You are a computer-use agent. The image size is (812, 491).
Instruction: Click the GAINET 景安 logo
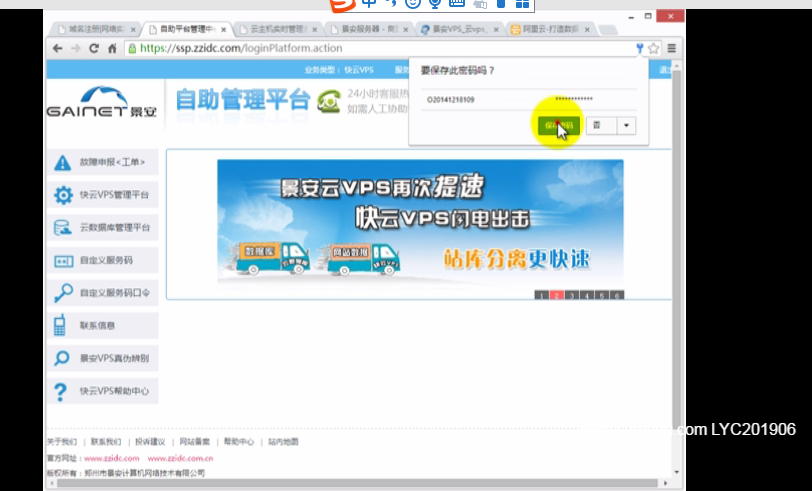coord(102,102)
